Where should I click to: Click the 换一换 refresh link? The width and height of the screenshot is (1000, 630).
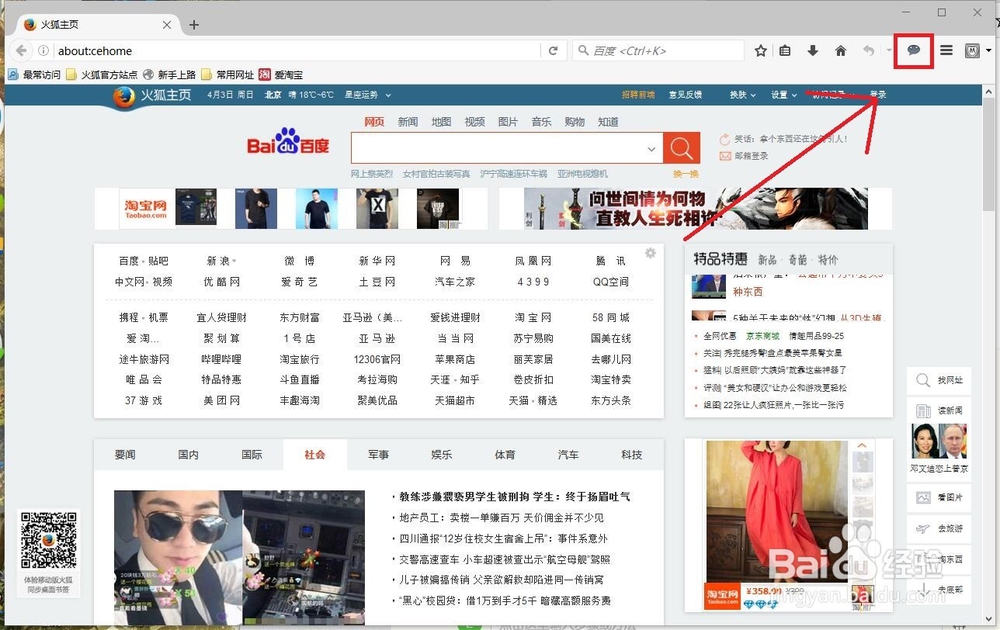686,173
